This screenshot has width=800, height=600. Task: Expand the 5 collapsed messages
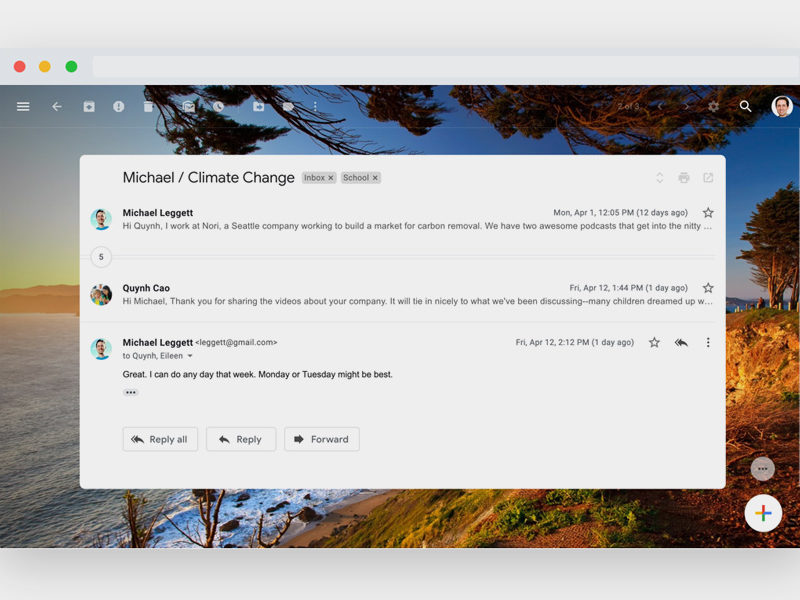(x=101, y=257)
